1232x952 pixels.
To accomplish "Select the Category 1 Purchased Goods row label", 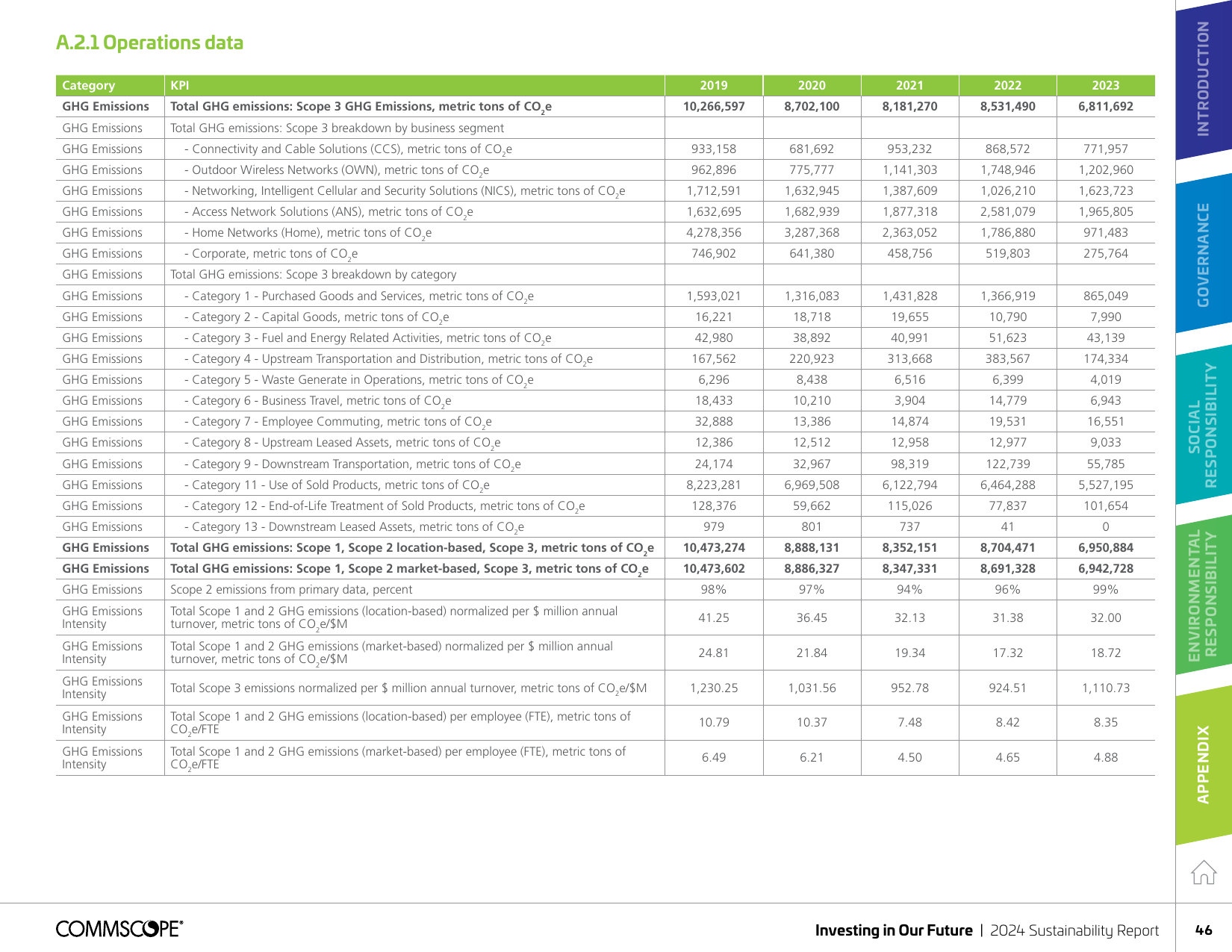I will tap(359, 296).
